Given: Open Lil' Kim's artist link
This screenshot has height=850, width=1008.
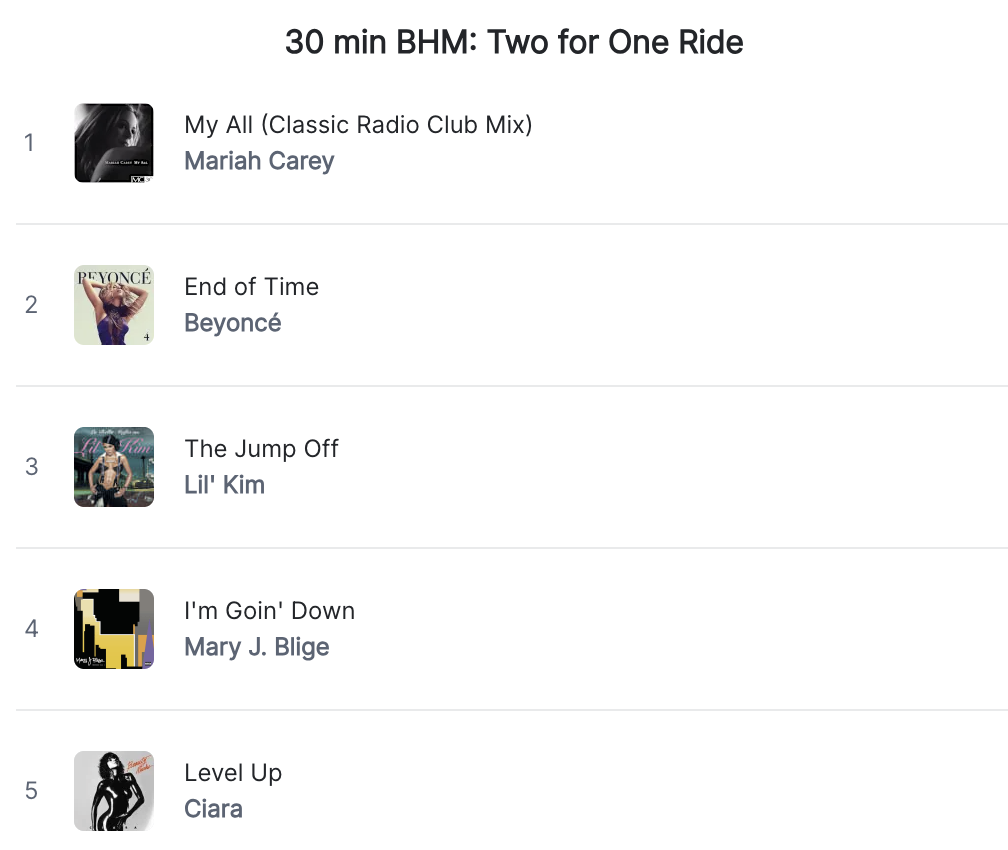Looking at the screenshot, I should click(224, 484).
